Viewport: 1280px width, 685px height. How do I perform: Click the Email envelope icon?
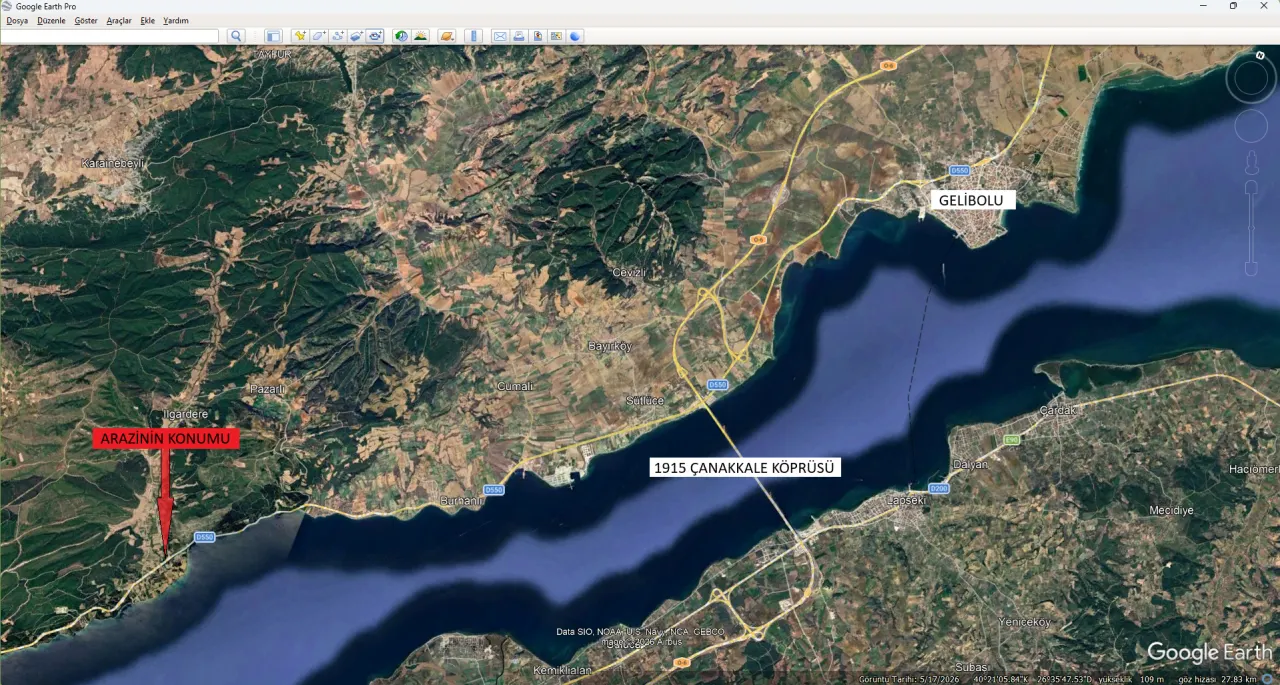500,36
